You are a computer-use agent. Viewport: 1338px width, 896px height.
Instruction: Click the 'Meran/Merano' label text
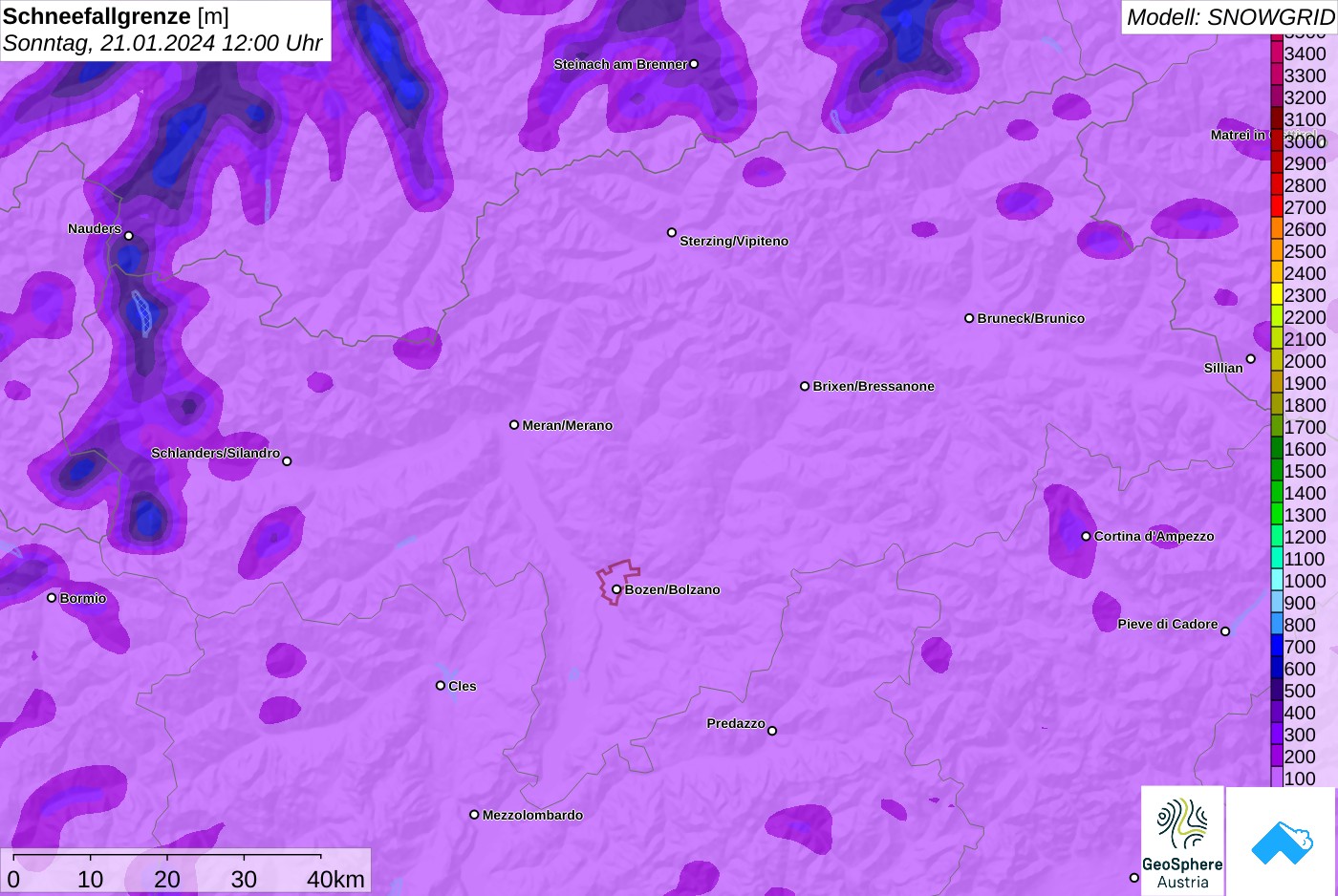568,426
